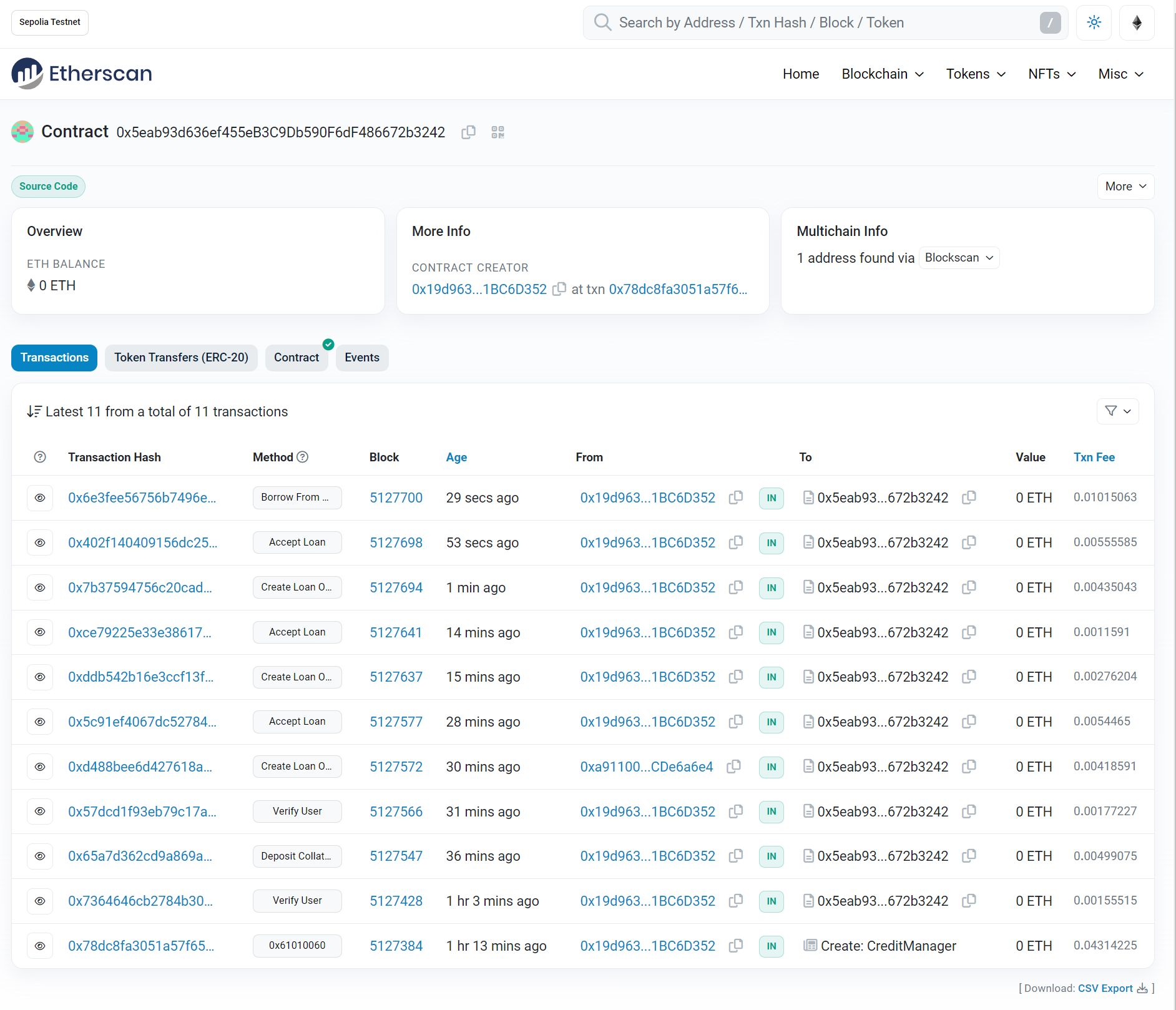
Task: Preview transaction 0x6e3fee56756b7496e via eye icon
Action: click(40, 498)
